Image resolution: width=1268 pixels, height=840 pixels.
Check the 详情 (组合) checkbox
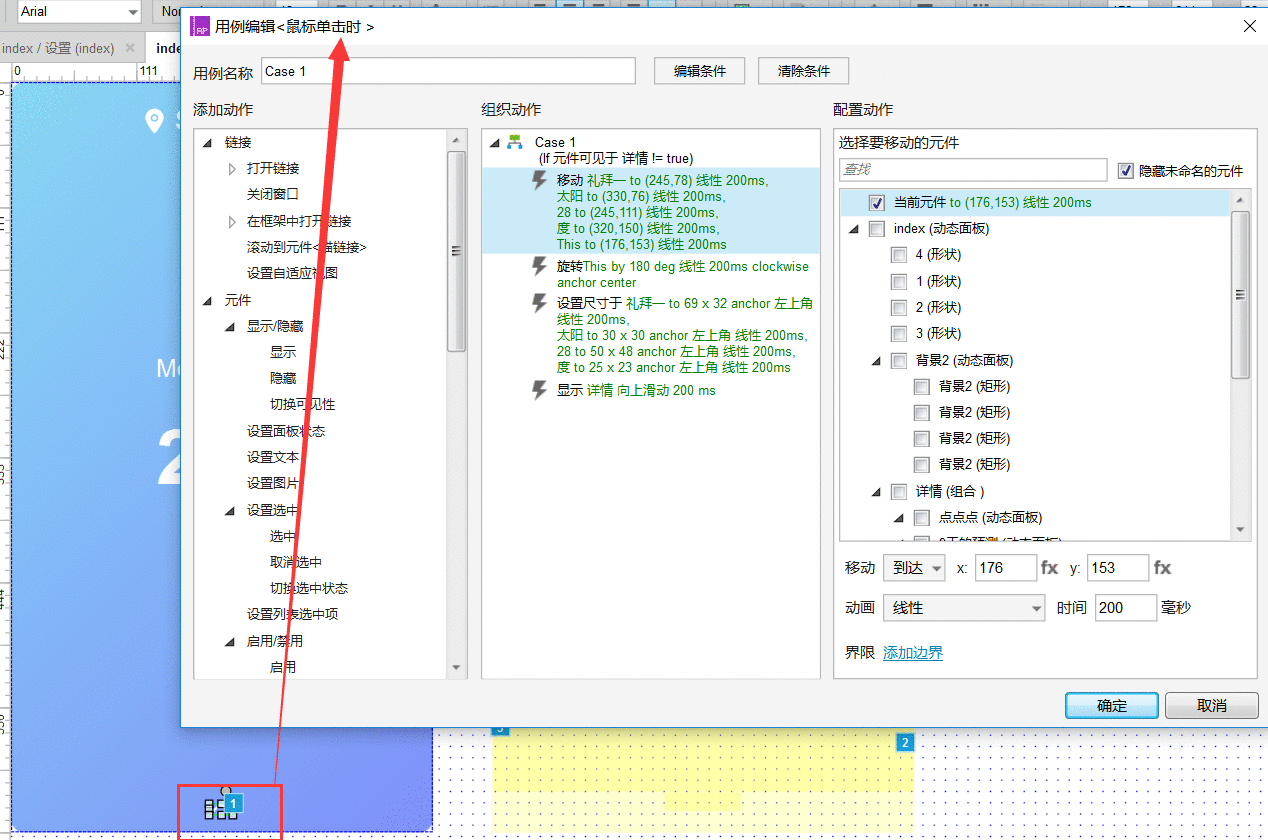click(899, 491)
